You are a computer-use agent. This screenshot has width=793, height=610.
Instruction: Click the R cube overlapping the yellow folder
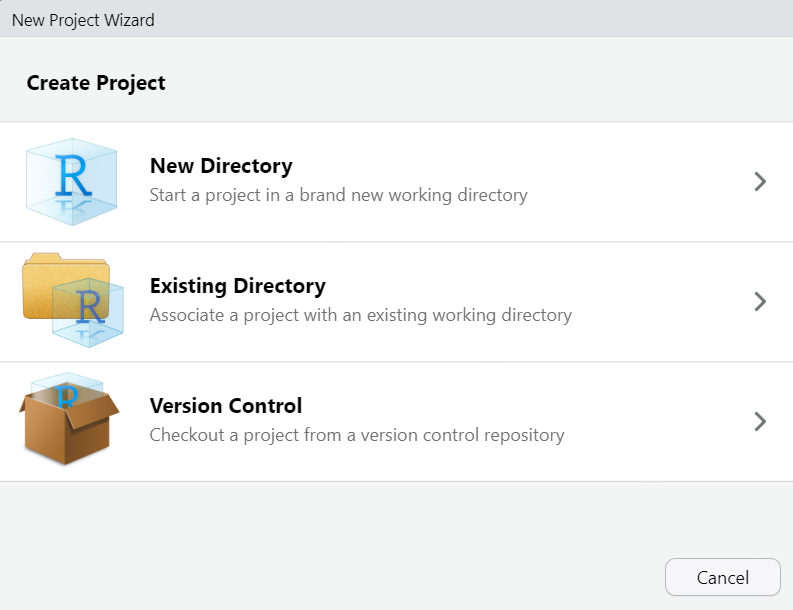click(90, 308)
